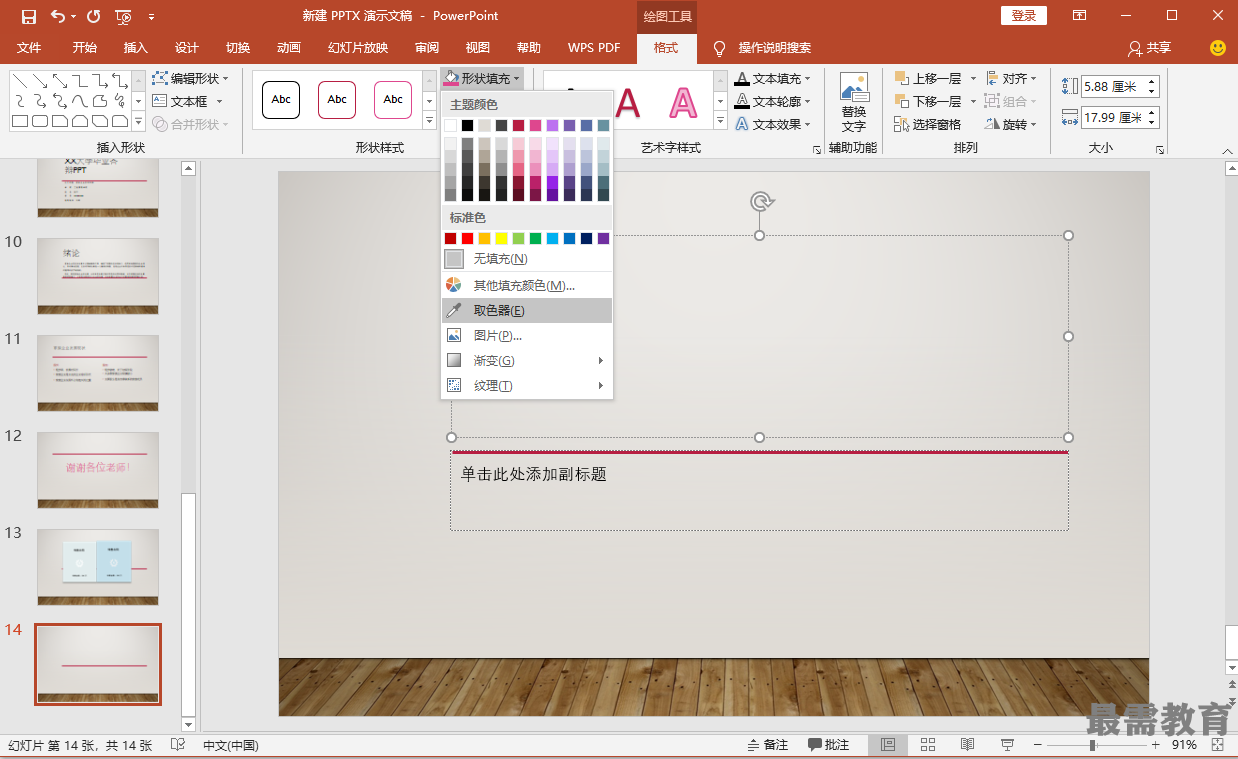Switch to the Slide Show (幻灯片放映) tab
The image size is (1238, 759).
[x=358, y=48]
